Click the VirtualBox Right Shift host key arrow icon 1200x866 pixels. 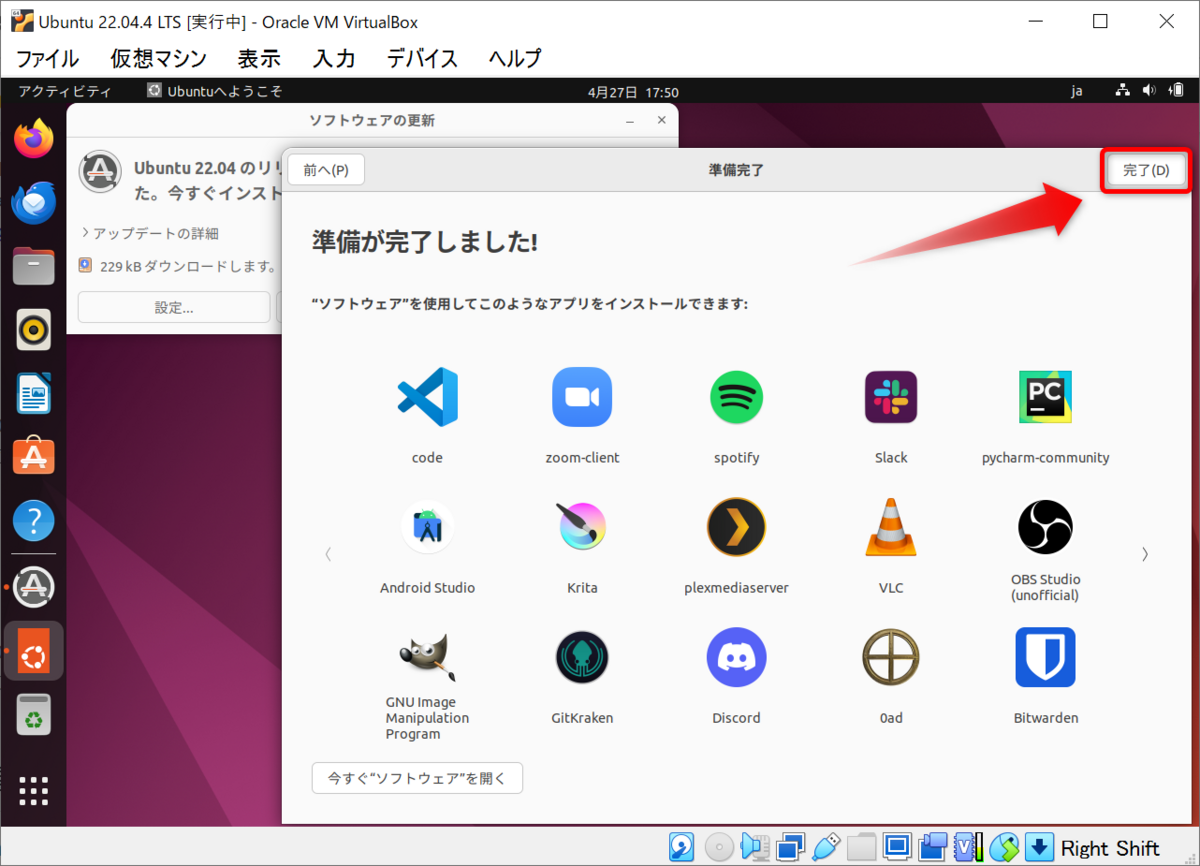coord(1040,847)
